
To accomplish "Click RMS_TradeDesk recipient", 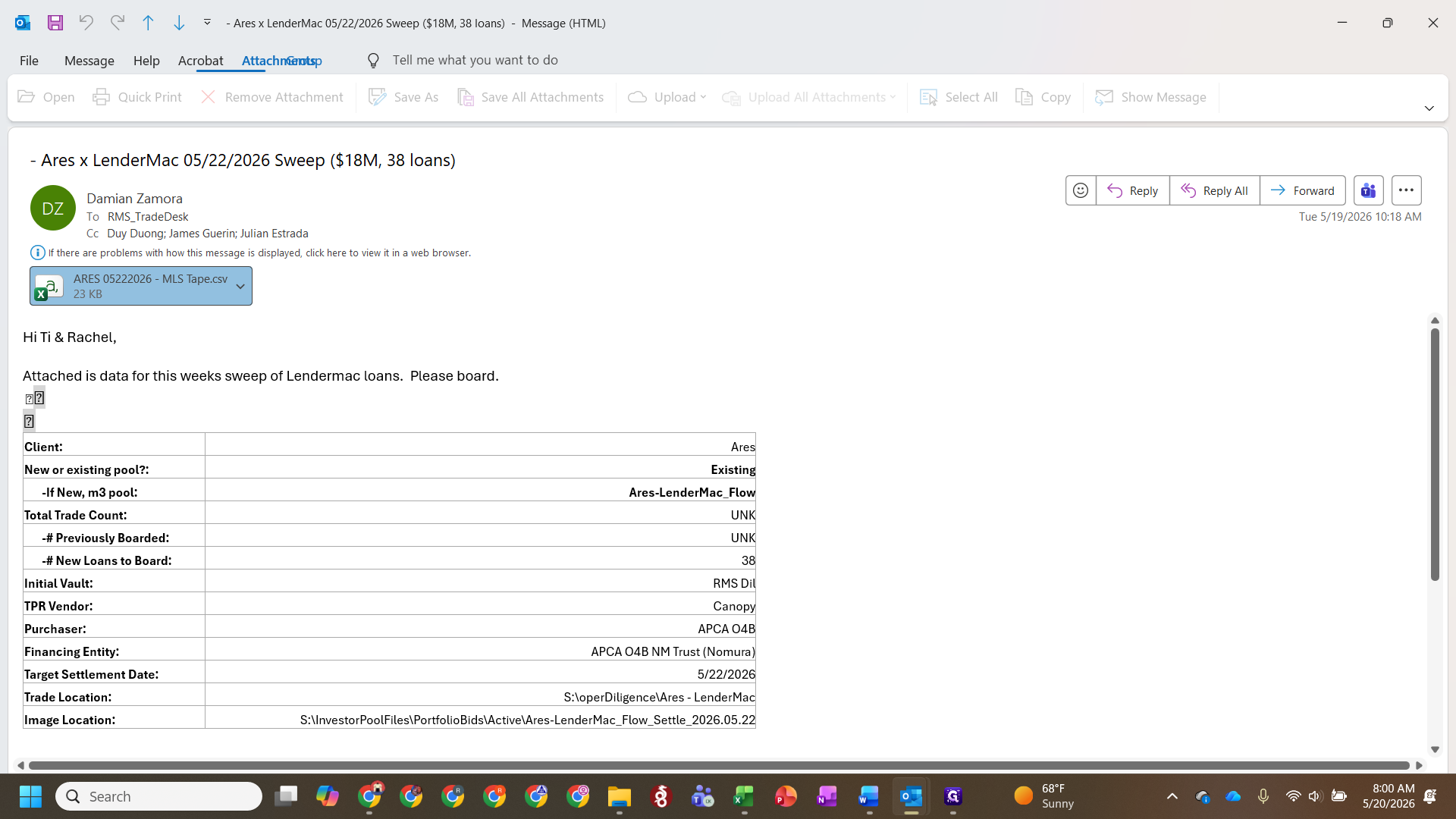I will [x=148, y=217].
